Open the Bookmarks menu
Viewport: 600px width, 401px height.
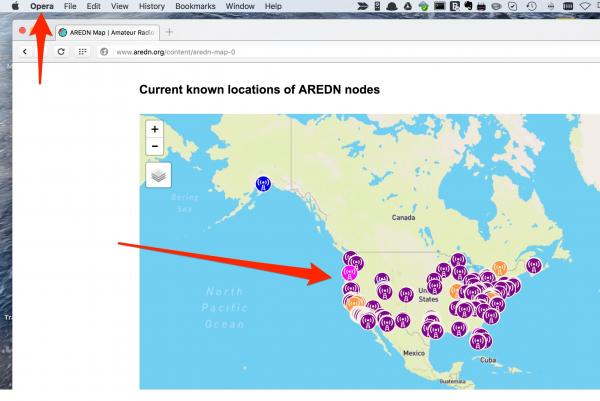tap(195, 6)
